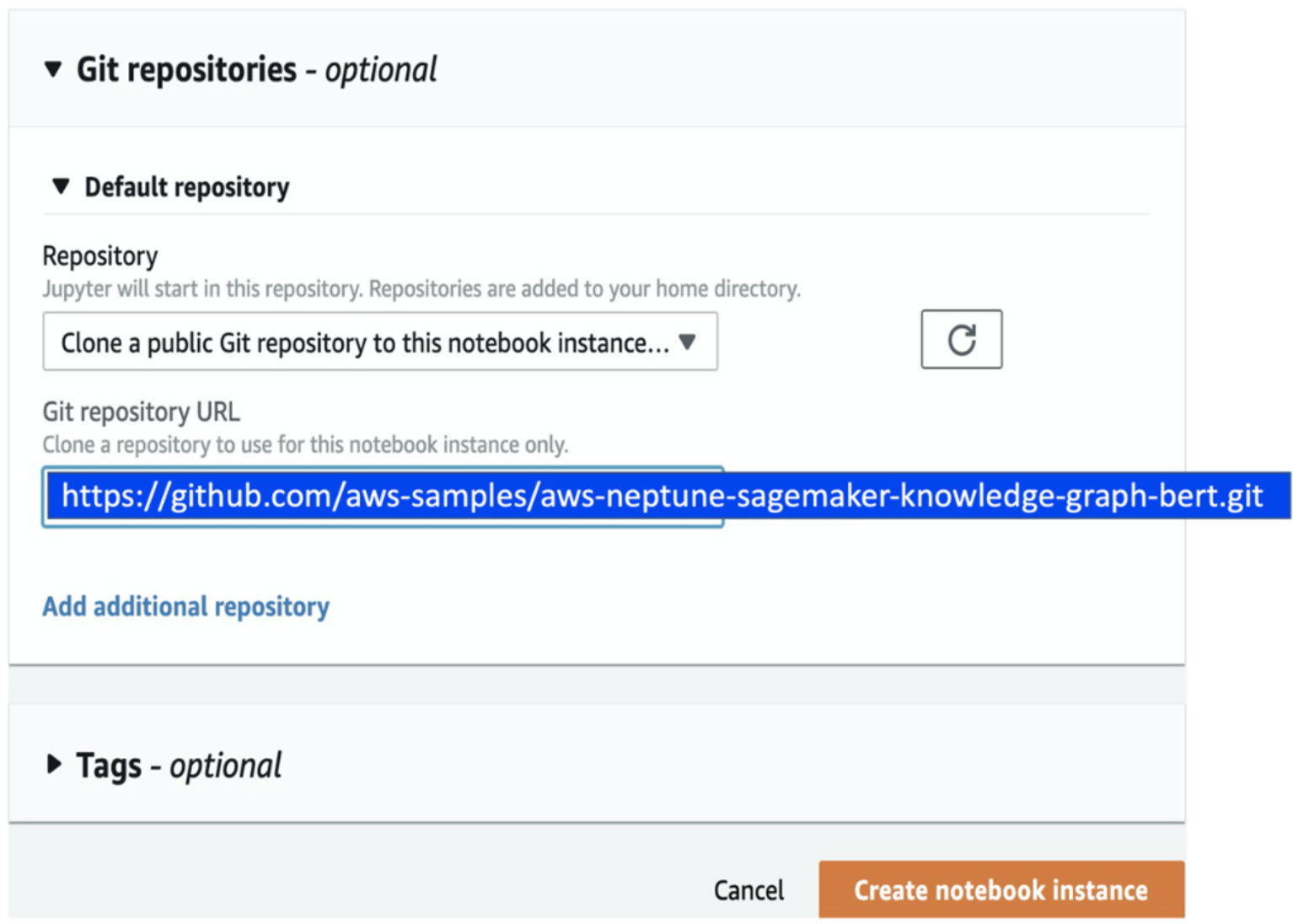This screenshot has width=1293, height=924.
Task: Open the Clone a public Git repository dropdown
Action: (380, 341)
